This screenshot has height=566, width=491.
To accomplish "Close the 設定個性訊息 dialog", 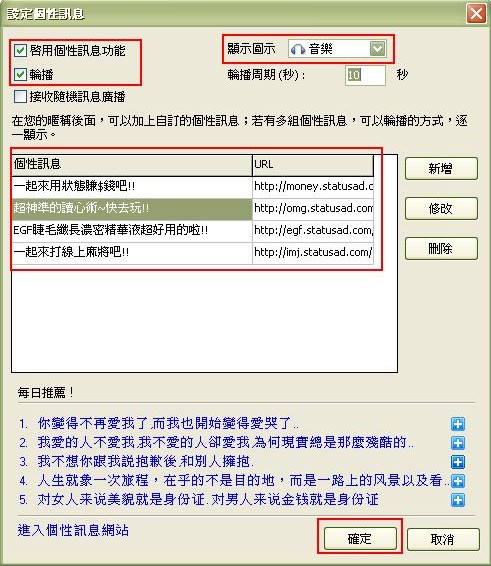I will [476, 14].
